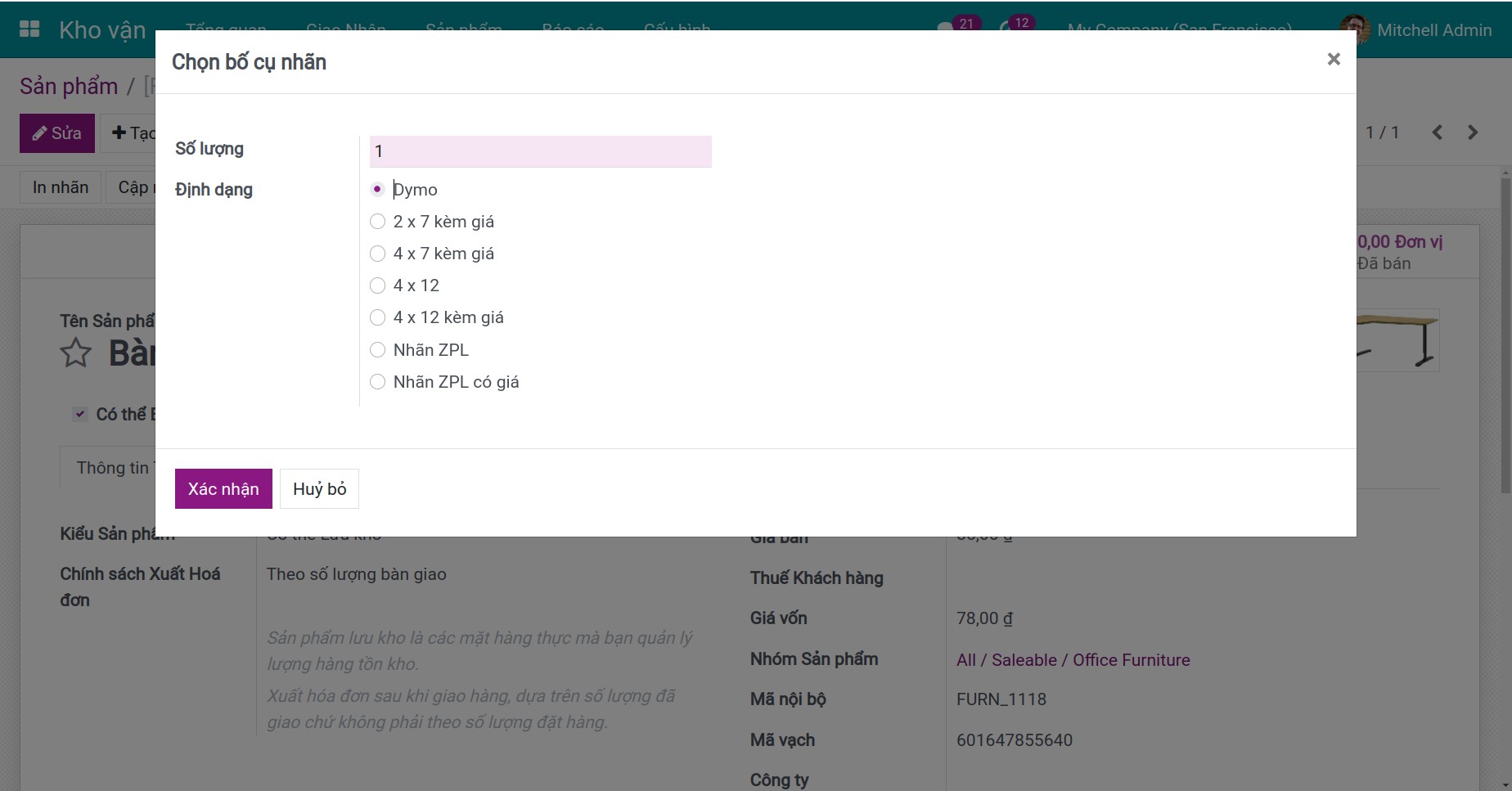Click the page vertical scrollbar
Screen dimensions: 1512x791
[1505, 335]
